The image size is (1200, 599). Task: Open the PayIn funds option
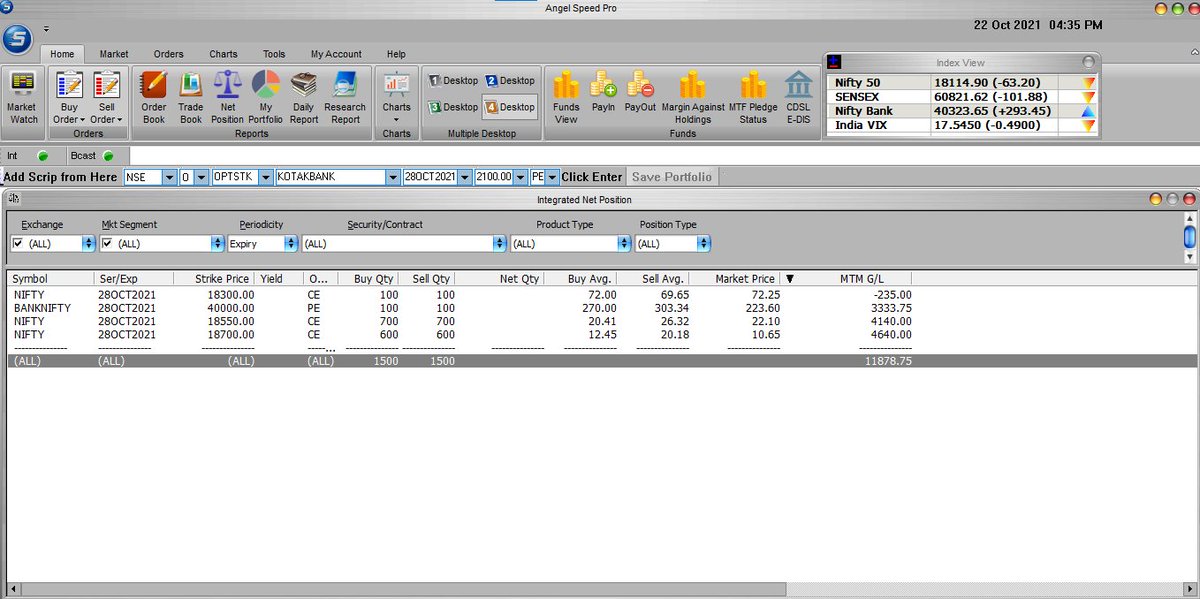pos(603,92)
